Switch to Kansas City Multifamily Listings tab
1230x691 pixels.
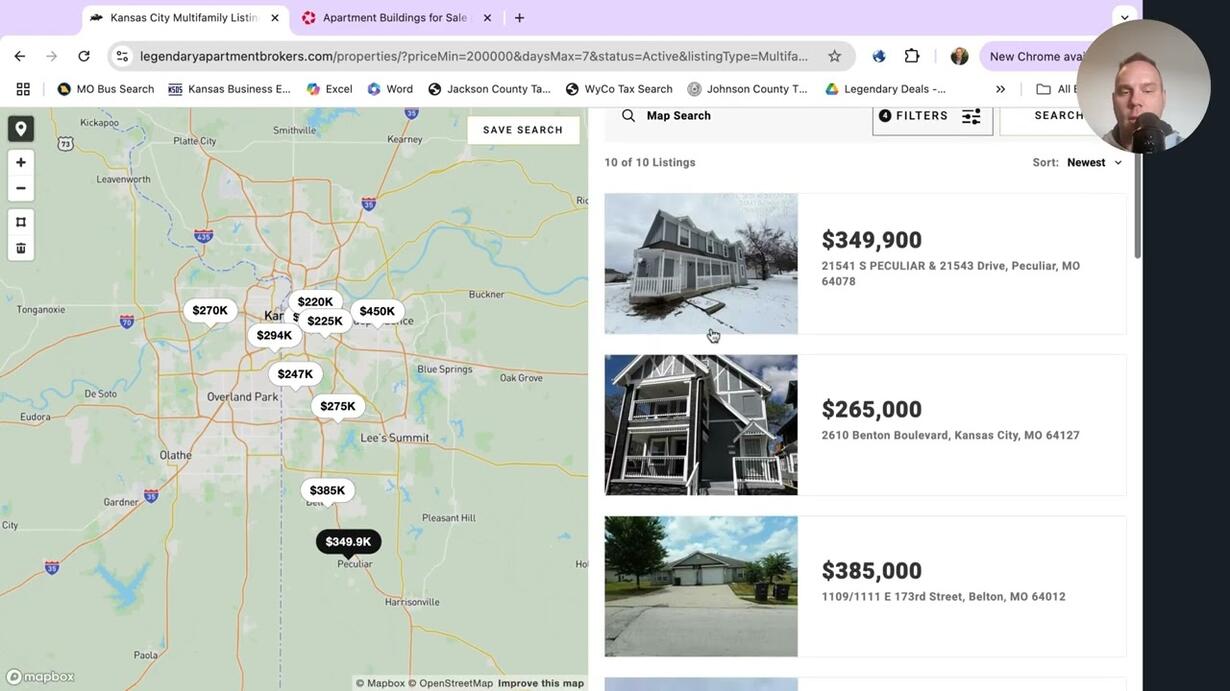click(x=185, y=18)
